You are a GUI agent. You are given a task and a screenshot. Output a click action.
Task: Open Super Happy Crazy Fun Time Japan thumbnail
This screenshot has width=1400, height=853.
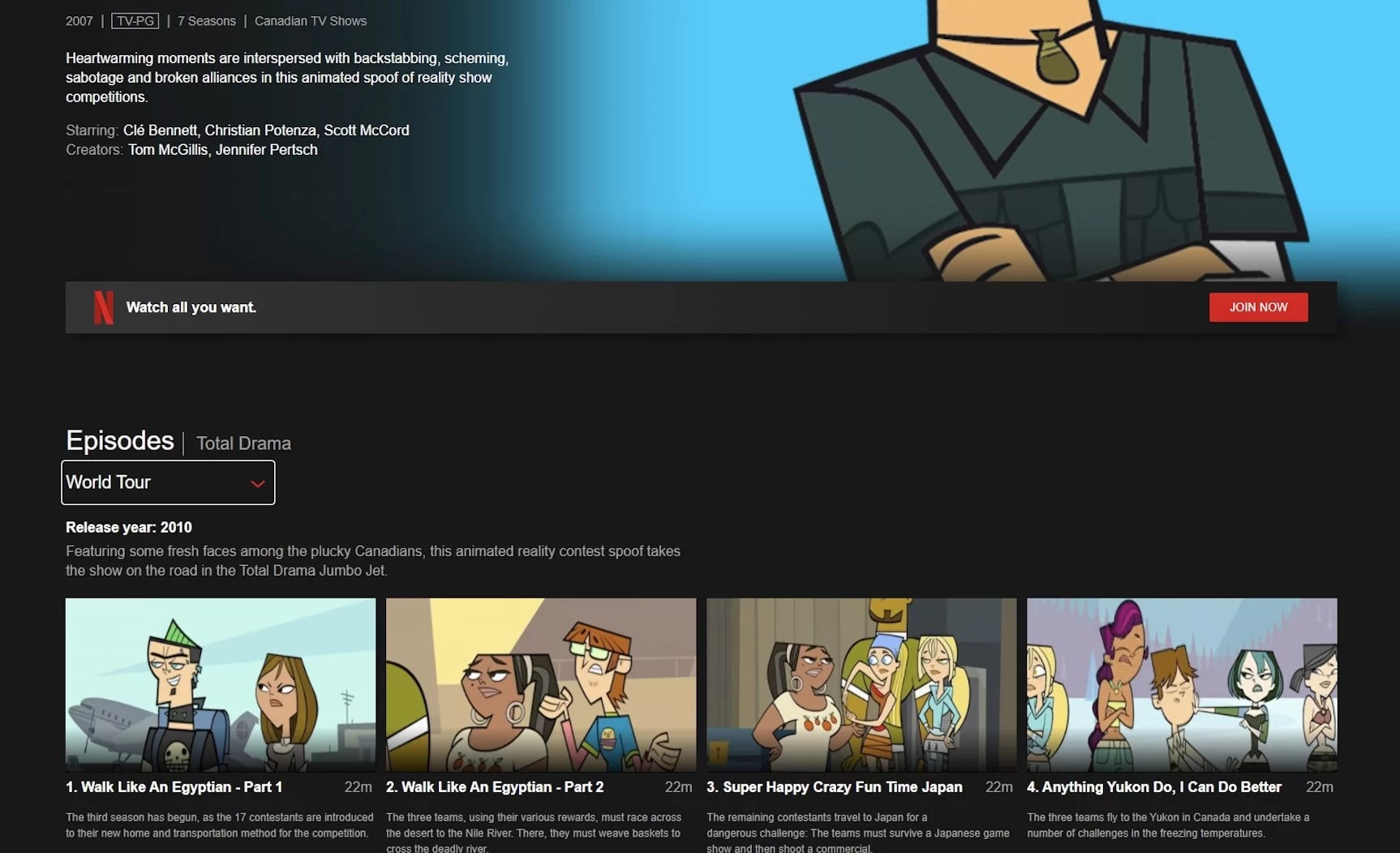click(x=861, y=685)
